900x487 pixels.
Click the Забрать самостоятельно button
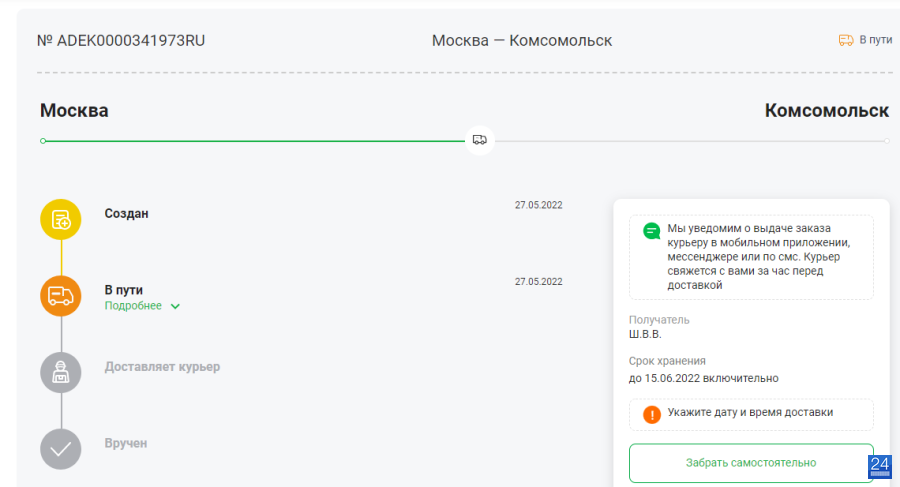(751, 463)
